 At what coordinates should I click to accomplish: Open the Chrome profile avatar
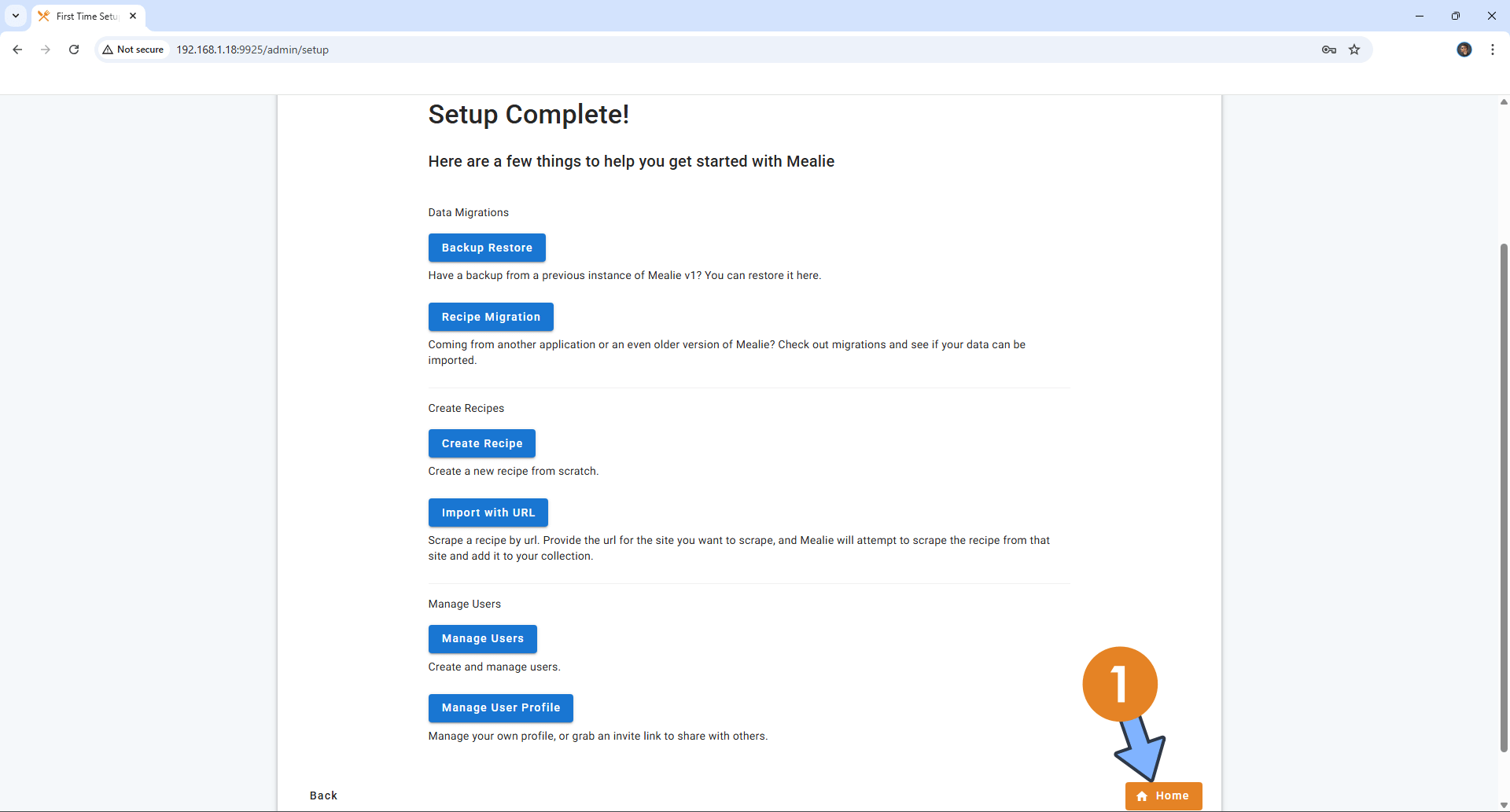(1464, 50)
